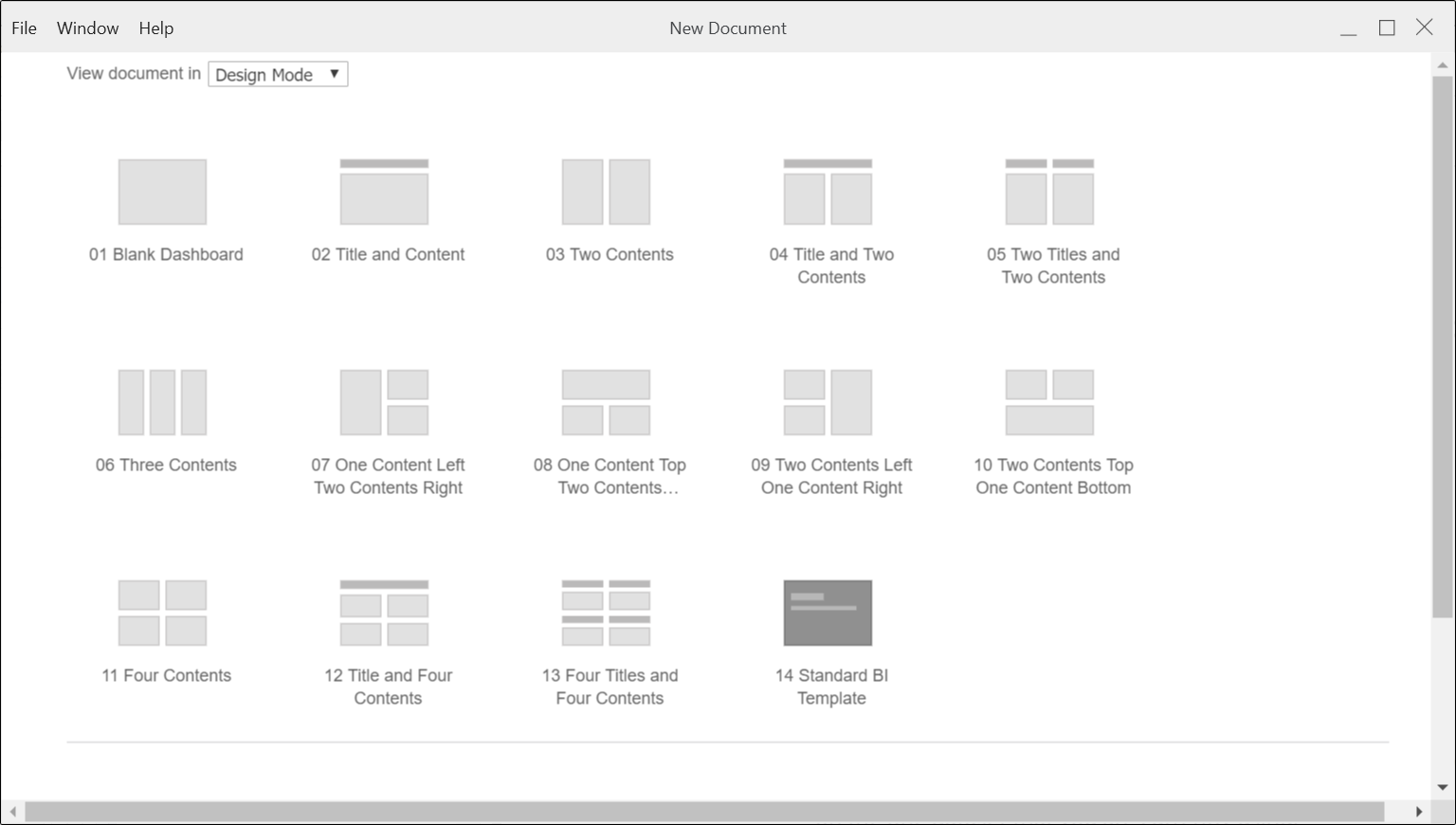Open the File menu
The image size is (1456, 825).
24,28
